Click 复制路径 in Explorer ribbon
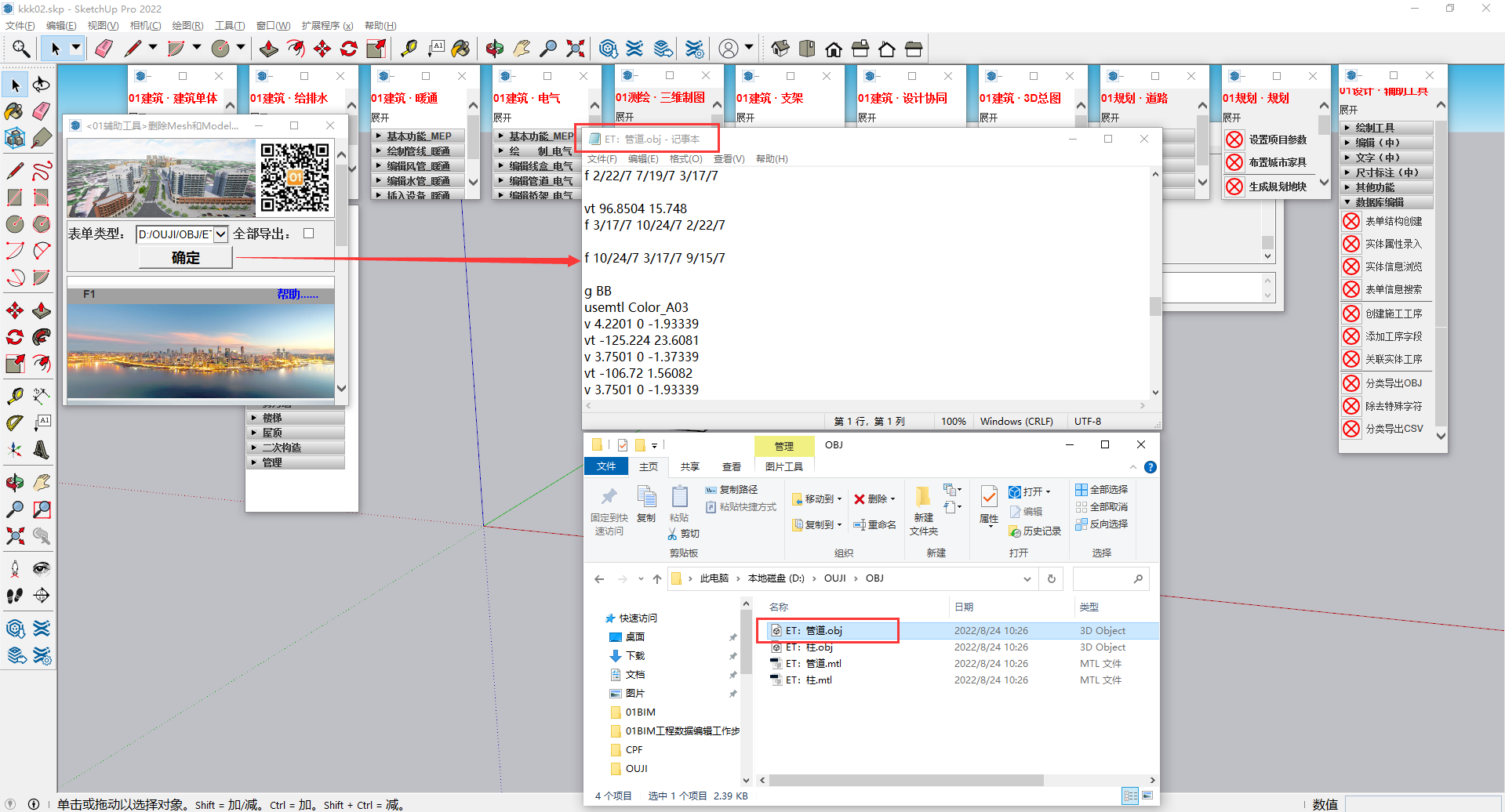Image resolution: width=1505 pixels, height=812 pixels. pos(731,490)
